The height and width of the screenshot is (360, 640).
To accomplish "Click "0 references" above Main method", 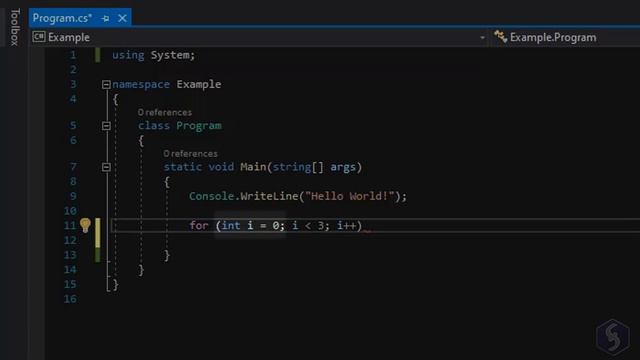I will [x=190, y=153].
